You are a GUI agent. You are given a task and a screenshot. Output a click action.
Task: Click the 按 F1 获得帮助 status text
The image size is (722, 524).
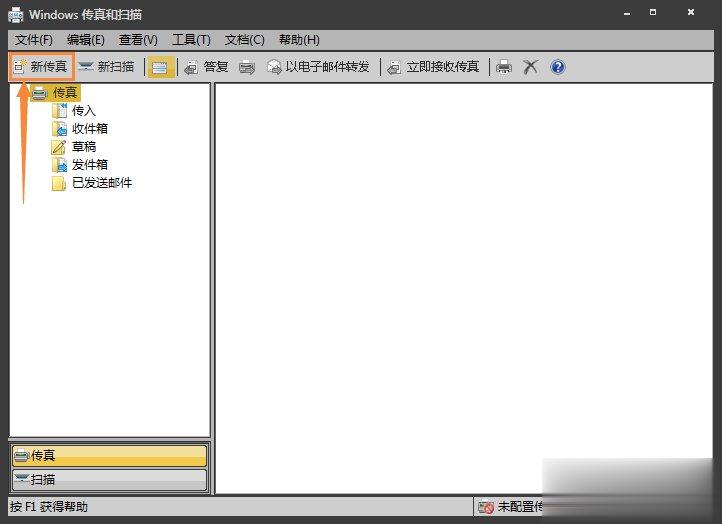point(49,507)
